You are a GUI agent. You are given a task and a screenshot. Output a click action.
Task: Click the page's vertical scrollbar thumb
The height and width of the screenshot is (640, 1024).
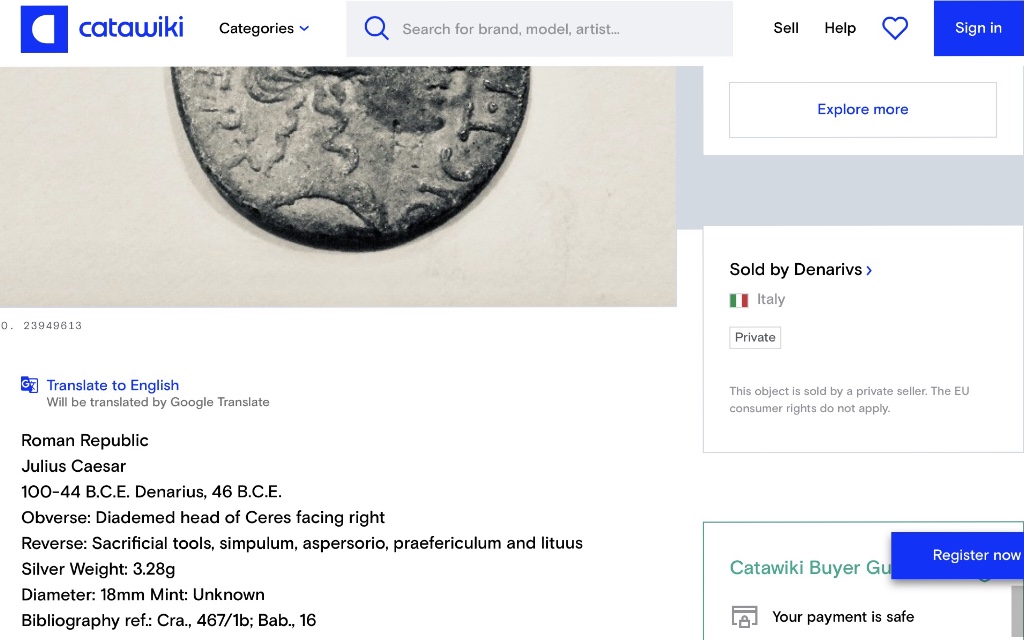click(x=1017, y=612)
